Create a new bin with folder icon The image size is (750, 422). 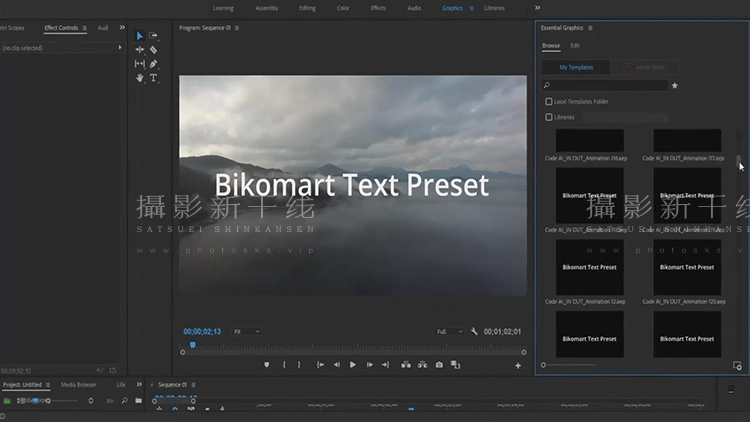(x=138, y=400)
